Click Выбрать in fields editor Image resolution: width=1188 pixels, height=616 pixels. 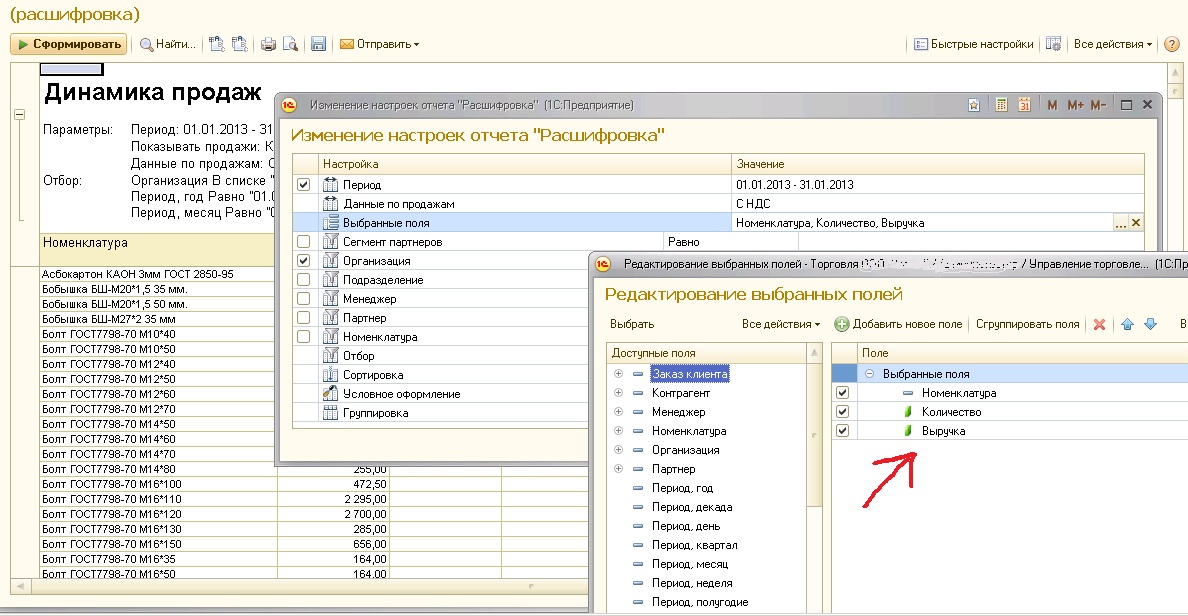(x=632, y=324)
